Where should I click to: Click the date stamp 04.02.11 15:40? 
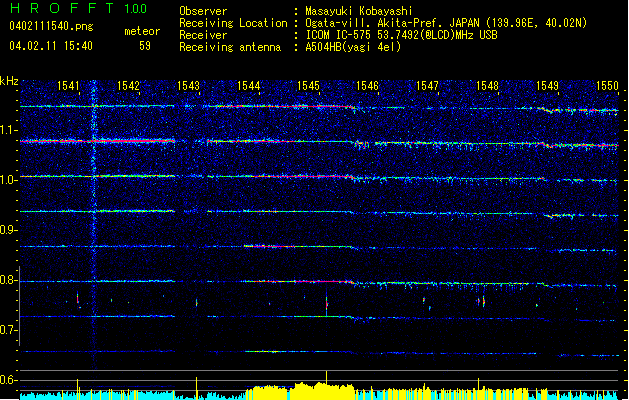tap(51, 46)
